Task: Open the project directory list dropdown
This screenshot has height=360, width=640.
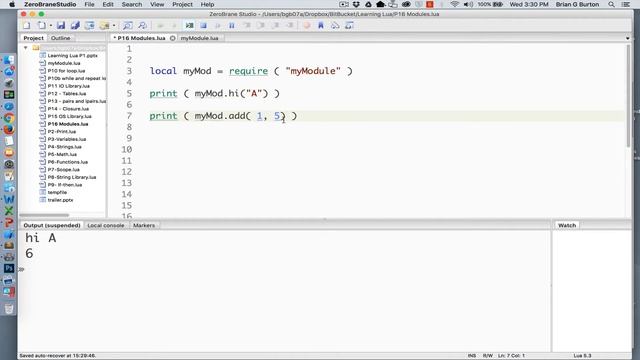Action: [114, 26]
